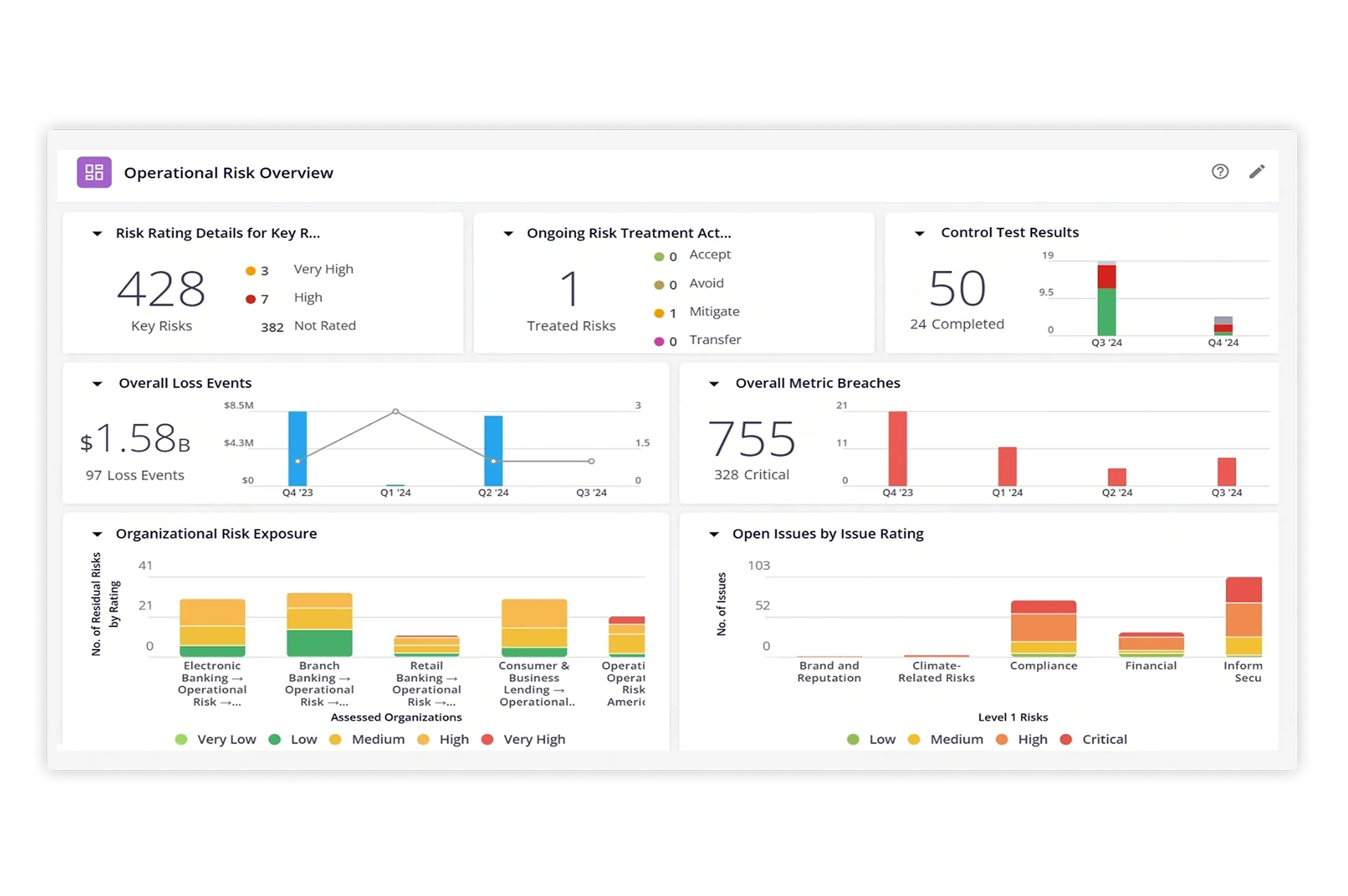Collapse the Control Test Results panel arrow
Viewport: 1348px width, 896px height.
[x=919, y=233]
